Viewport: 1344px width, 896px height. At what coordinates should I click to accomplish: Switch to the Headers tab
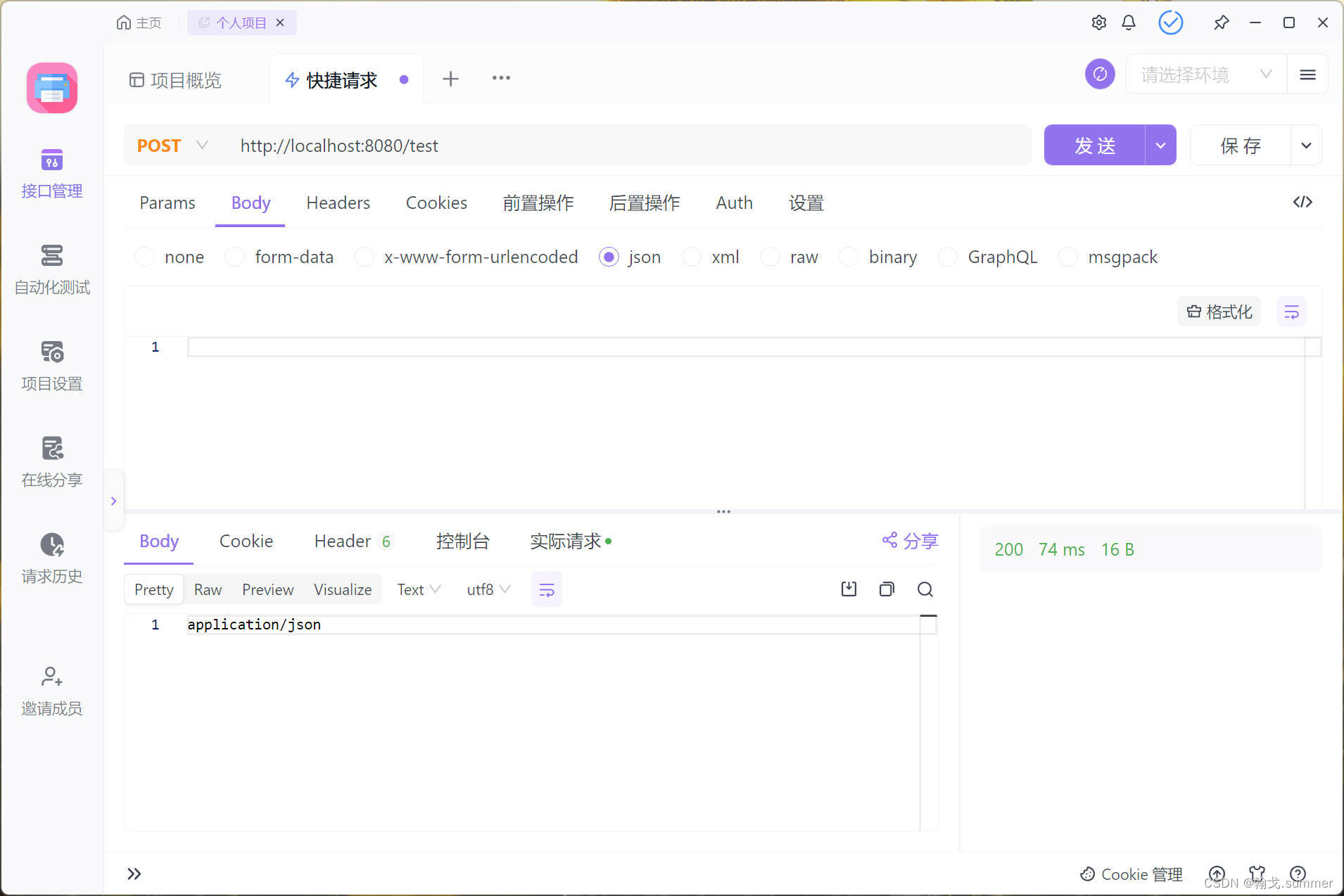click(338, 203)
